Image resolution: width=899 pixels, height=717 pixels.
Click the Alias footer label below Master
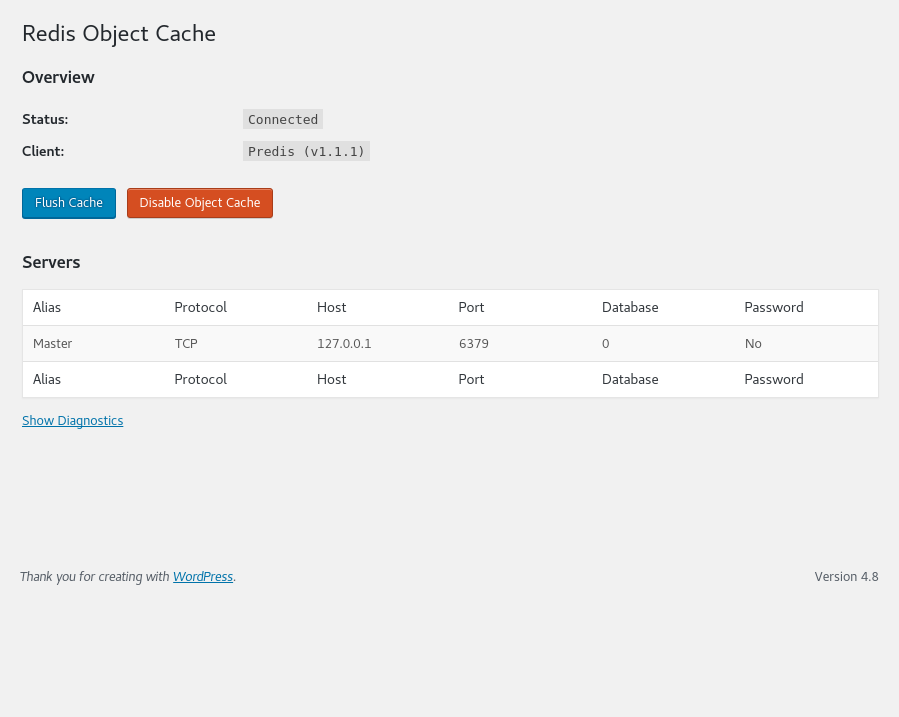[47, 379]
